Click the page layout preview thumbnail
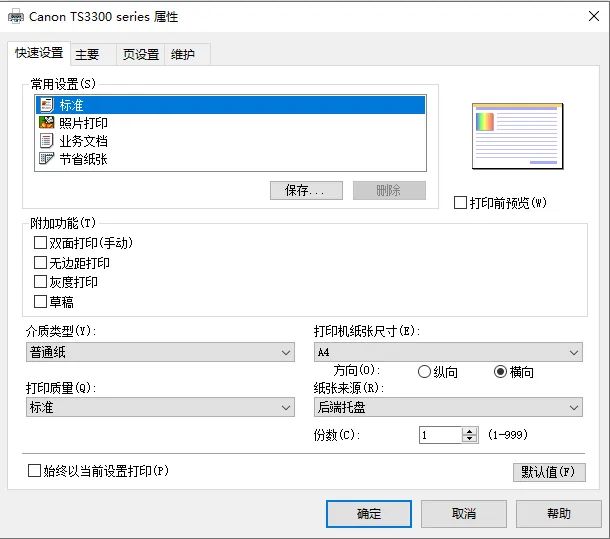610x539 pixels. click(x=517, y=136)
